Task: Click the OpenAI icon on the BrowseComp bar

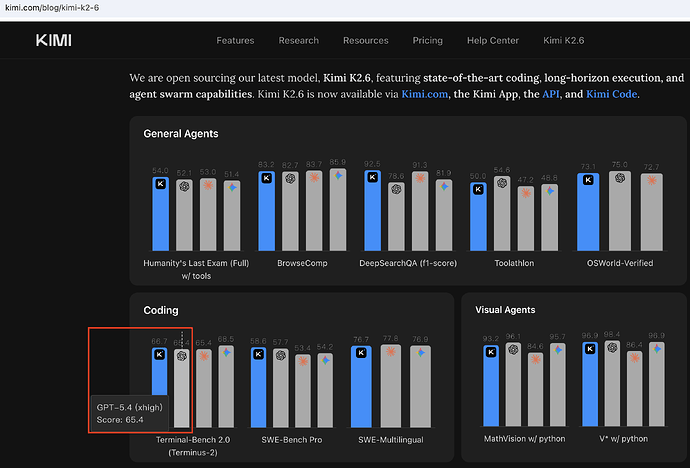Action: (290, 179)
